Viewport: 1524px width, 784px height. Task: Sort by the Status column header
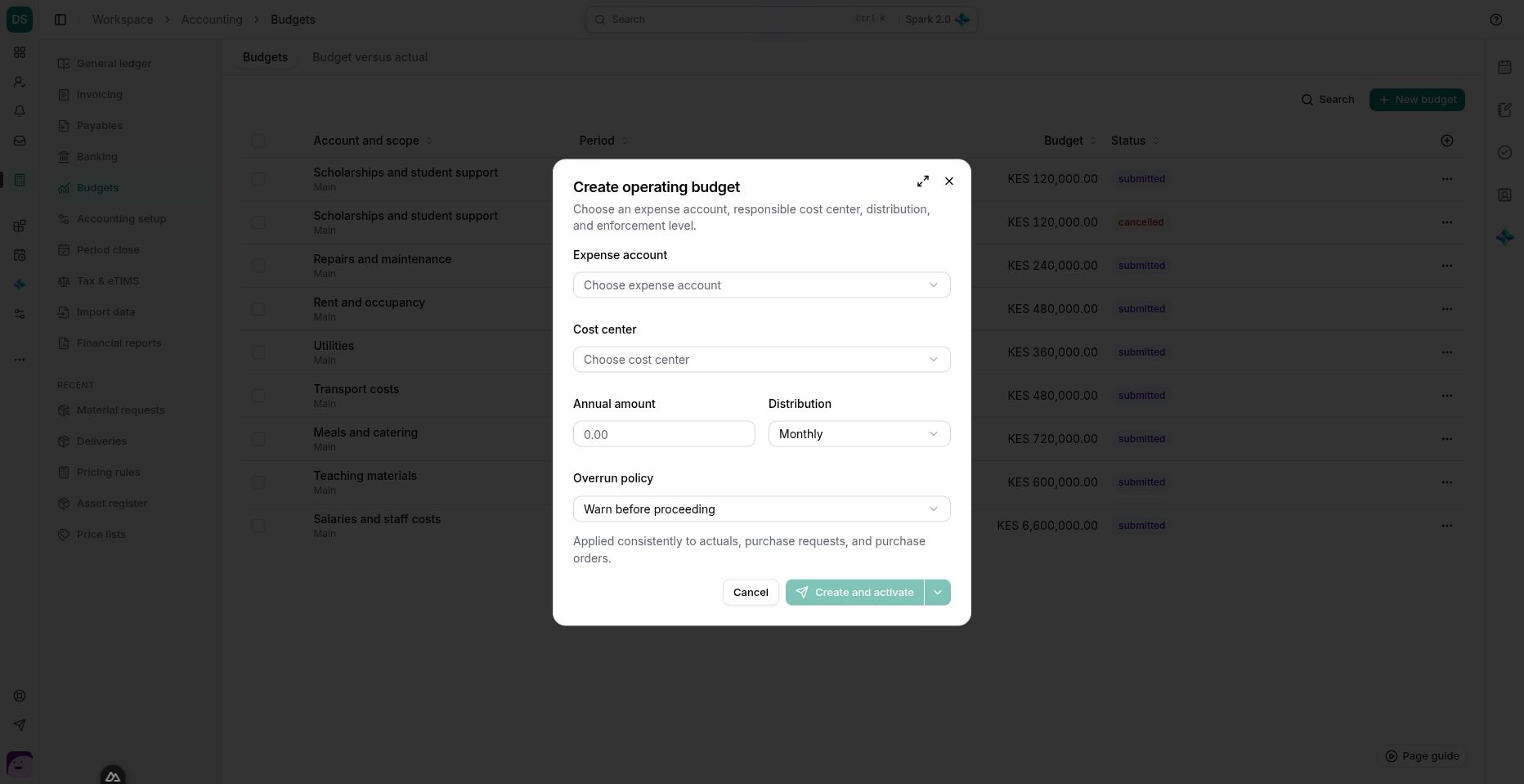(1135, 141)
